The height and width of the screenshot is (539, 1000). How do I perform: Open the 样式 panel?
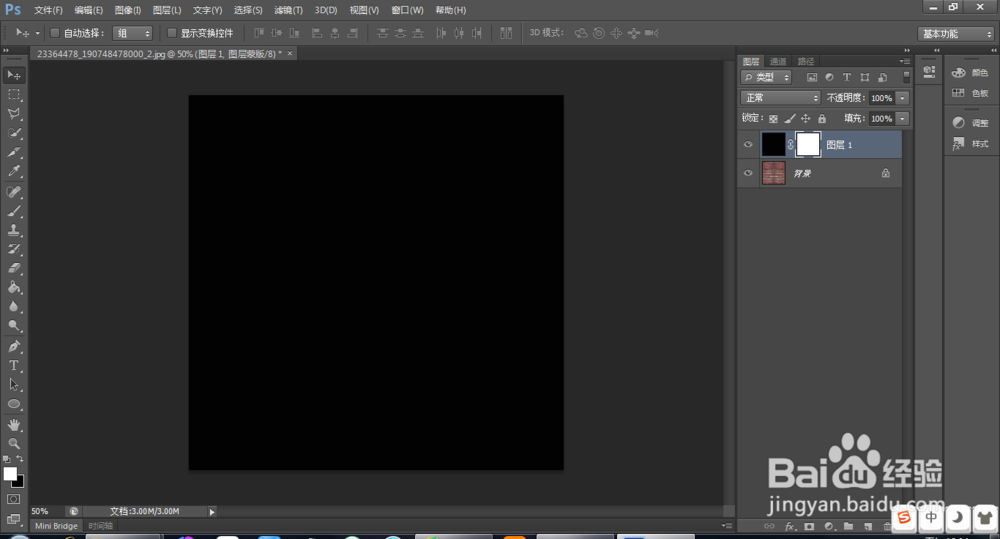[970, 144]
